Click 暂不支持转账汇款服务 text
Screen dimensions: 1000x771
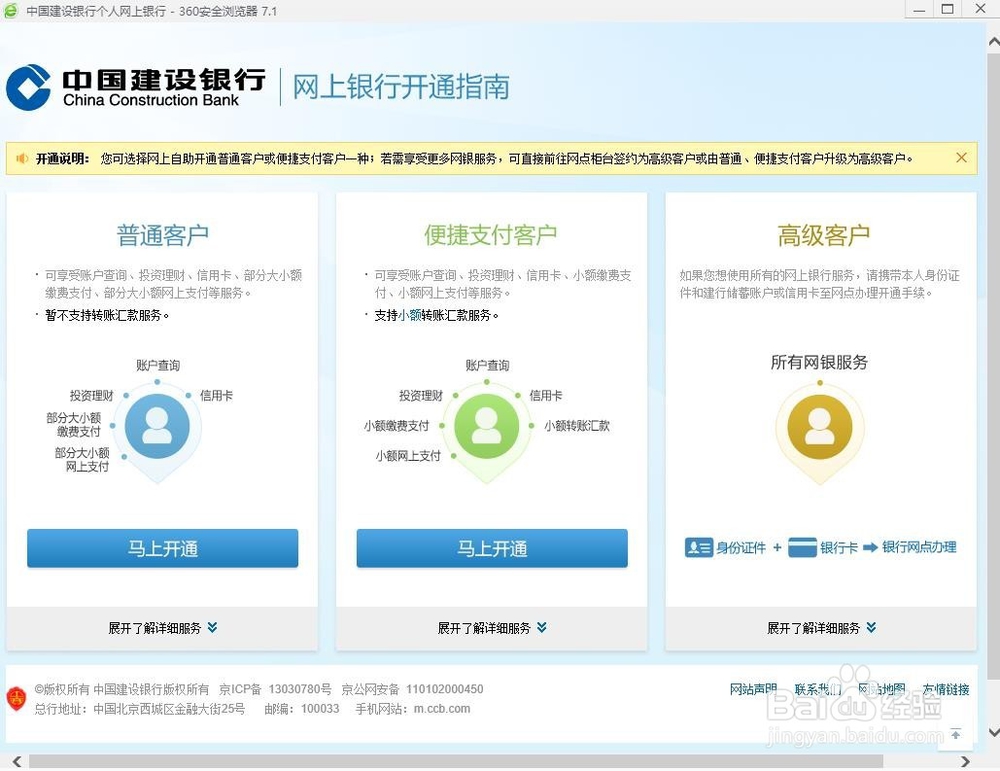[x=108, y=315]
